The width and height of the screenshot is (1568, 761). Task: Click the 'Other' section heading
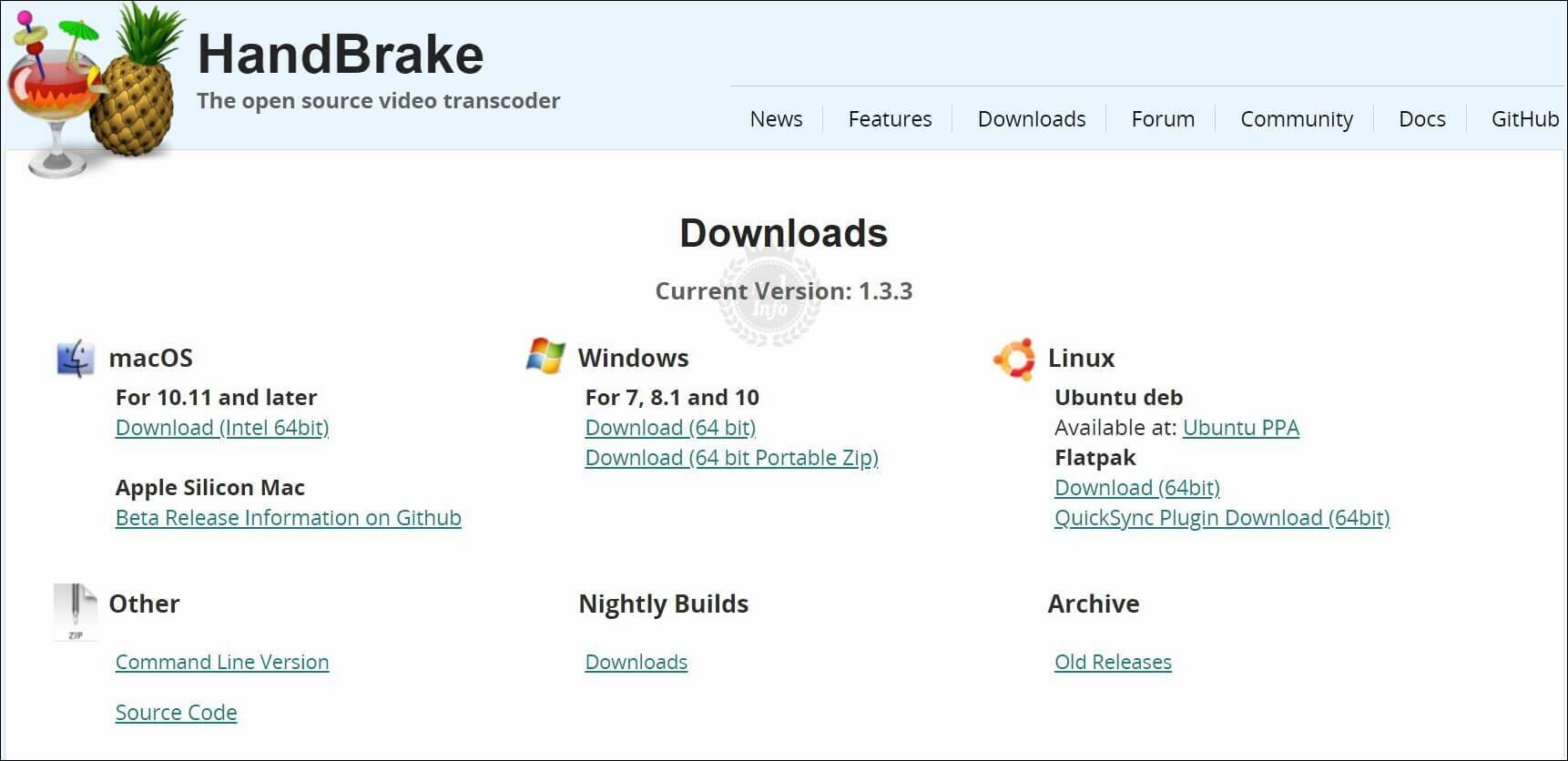tap(144, 604)
